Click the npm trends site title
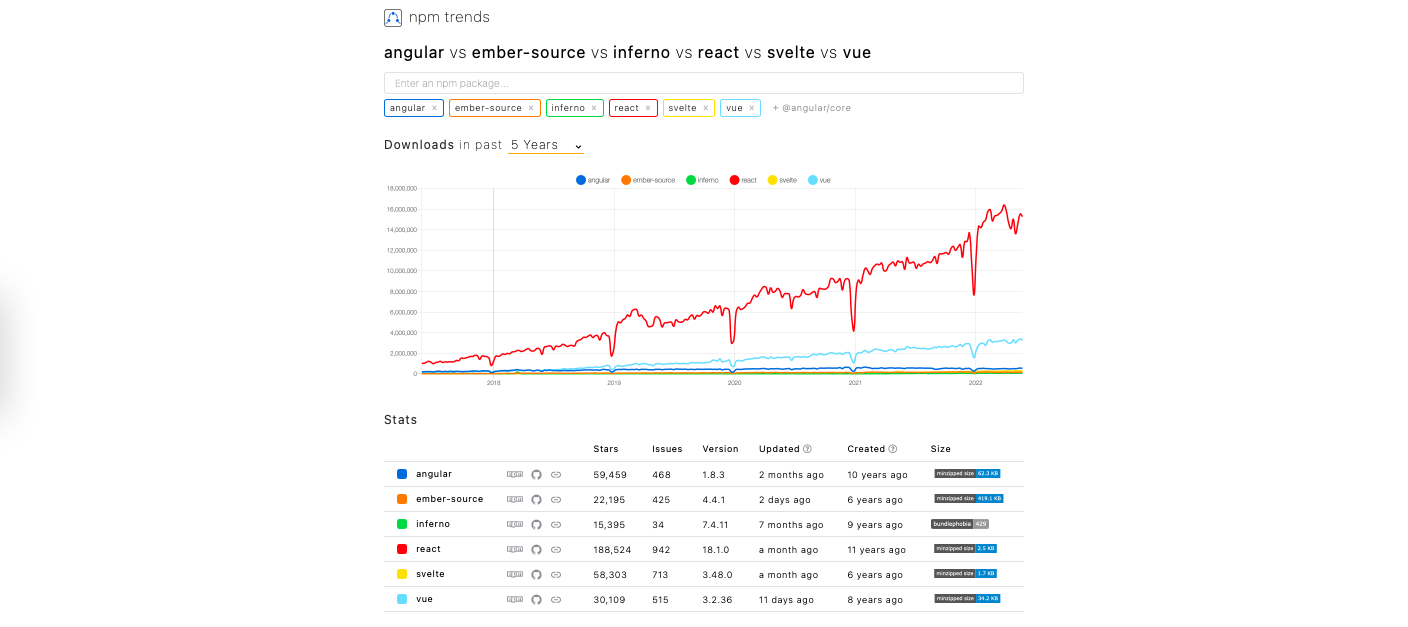Viewport: 1408px width, 627px height. pyautogui.click(x=449, y=17)
